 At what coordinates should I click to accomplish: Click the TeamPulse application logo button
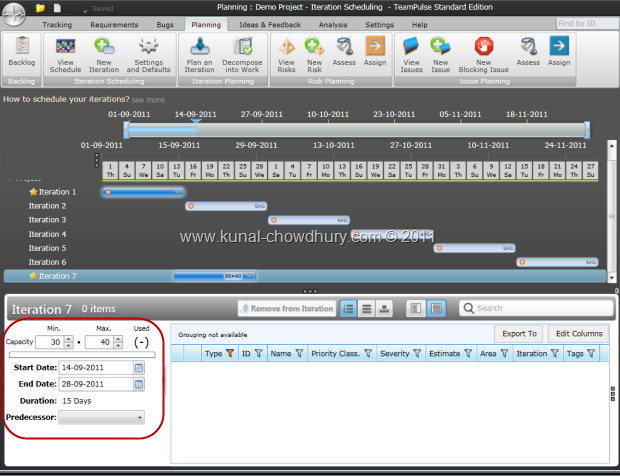pos(14,14)
